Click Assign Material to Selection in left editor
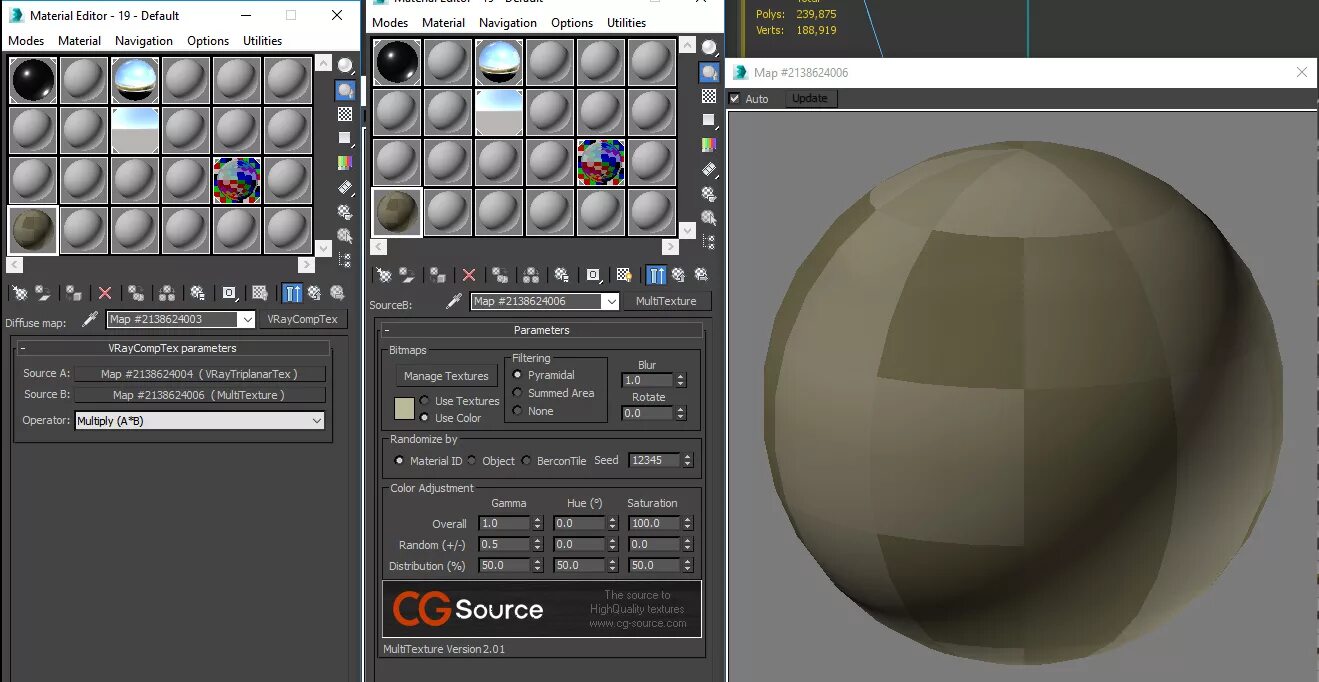The width and height of the screenshot is (1319, 682). [x=74, y=293]
